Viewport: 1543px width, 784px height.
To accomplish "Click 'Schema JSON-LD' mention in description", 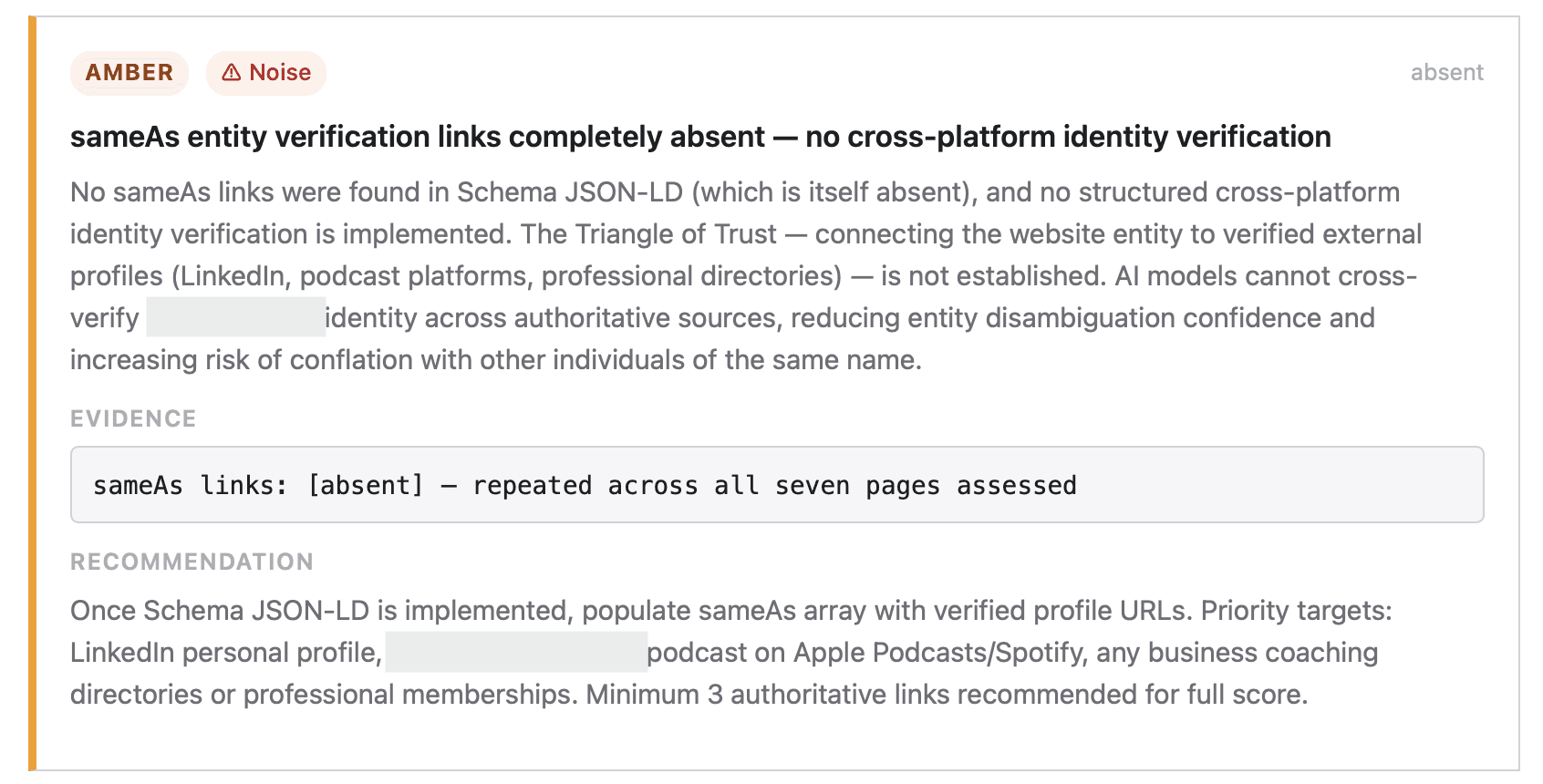I will pyautogui.click(x=570, y=192).
